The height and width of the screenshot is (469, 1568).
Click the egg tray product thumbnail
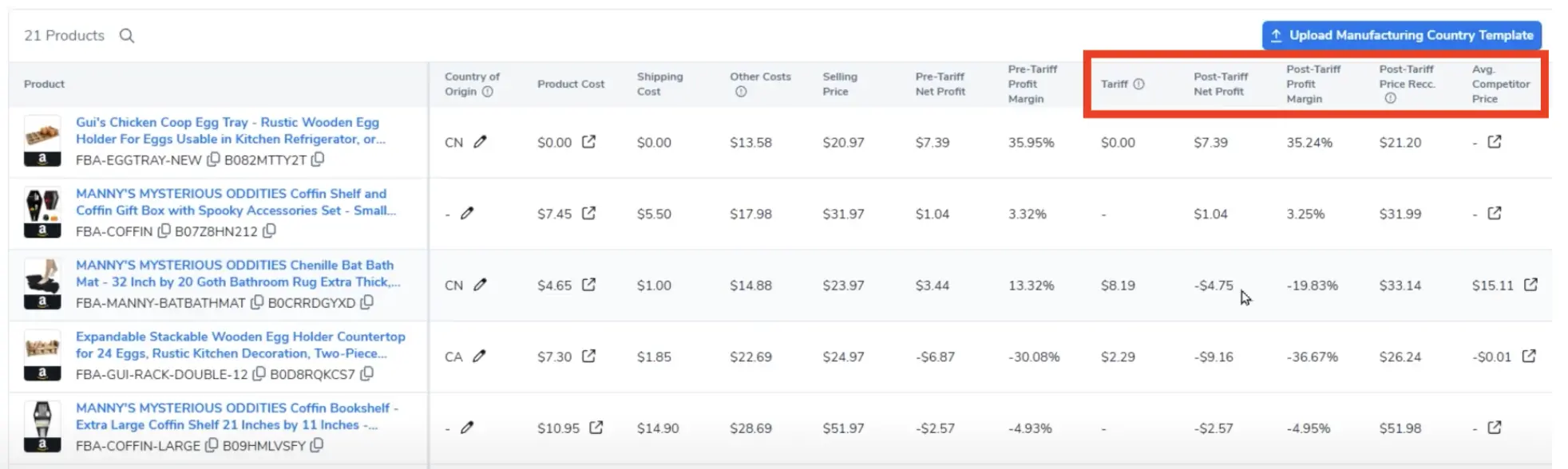click(x=42, y=141)
